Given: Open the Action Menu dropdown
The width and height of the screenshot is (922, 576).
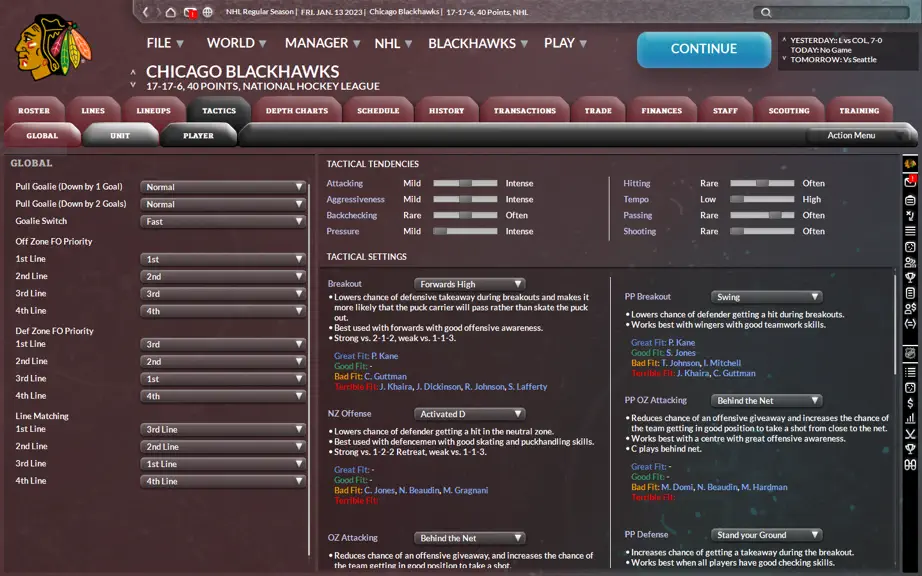Looking at the screenshot, I should (860, 135).
